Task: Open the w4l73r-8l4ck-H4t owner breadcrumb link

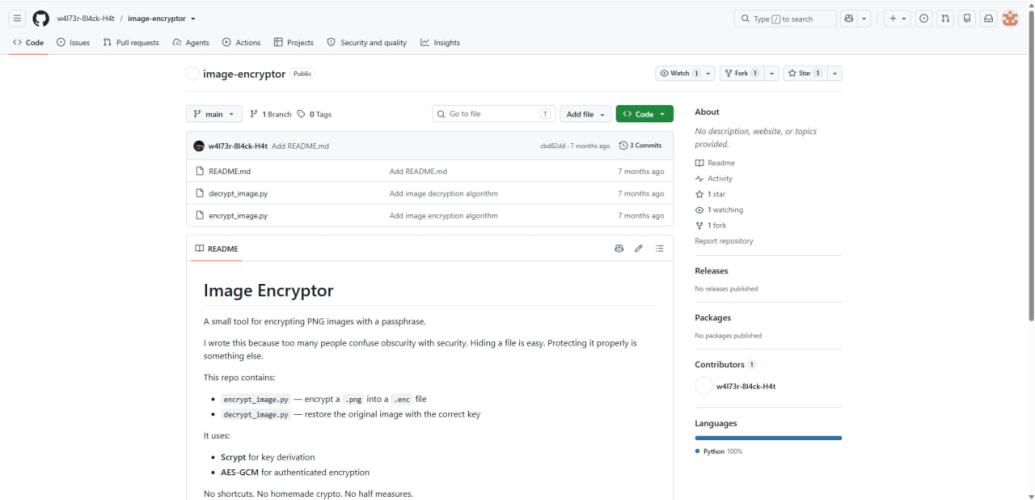Action: (85, 19)
